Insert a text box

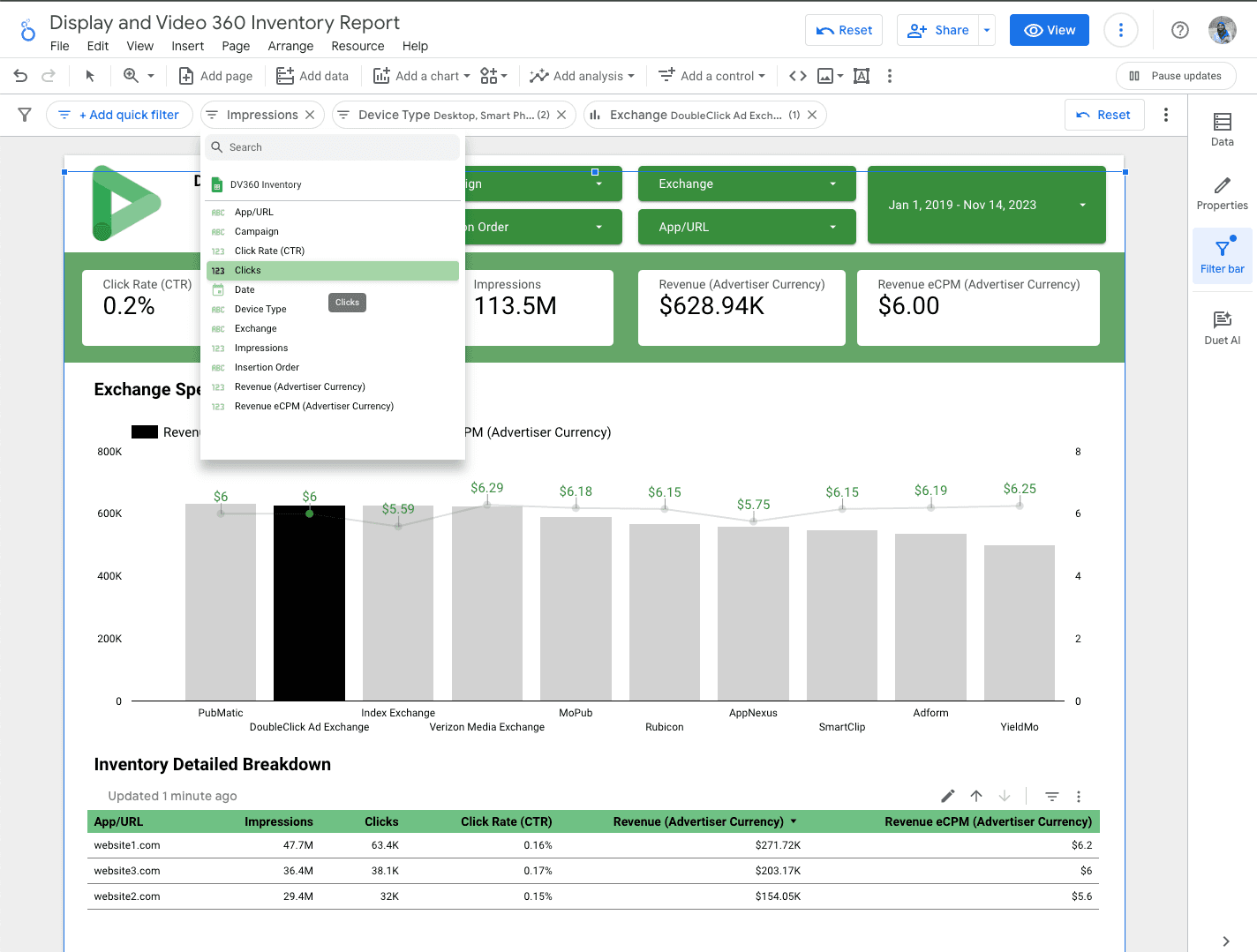point(862,76)
